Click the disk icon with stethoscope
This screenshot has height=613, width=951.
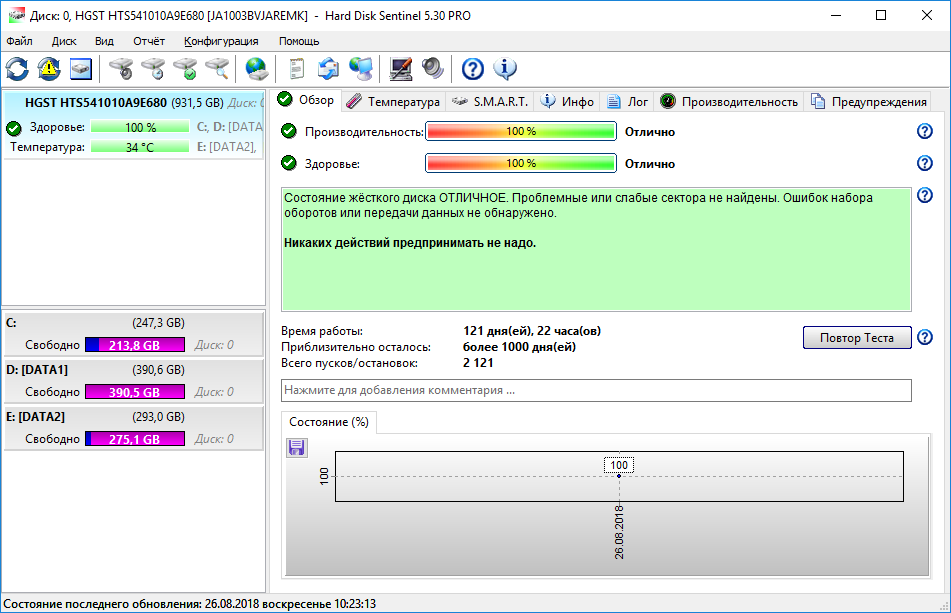click(121, 69)
